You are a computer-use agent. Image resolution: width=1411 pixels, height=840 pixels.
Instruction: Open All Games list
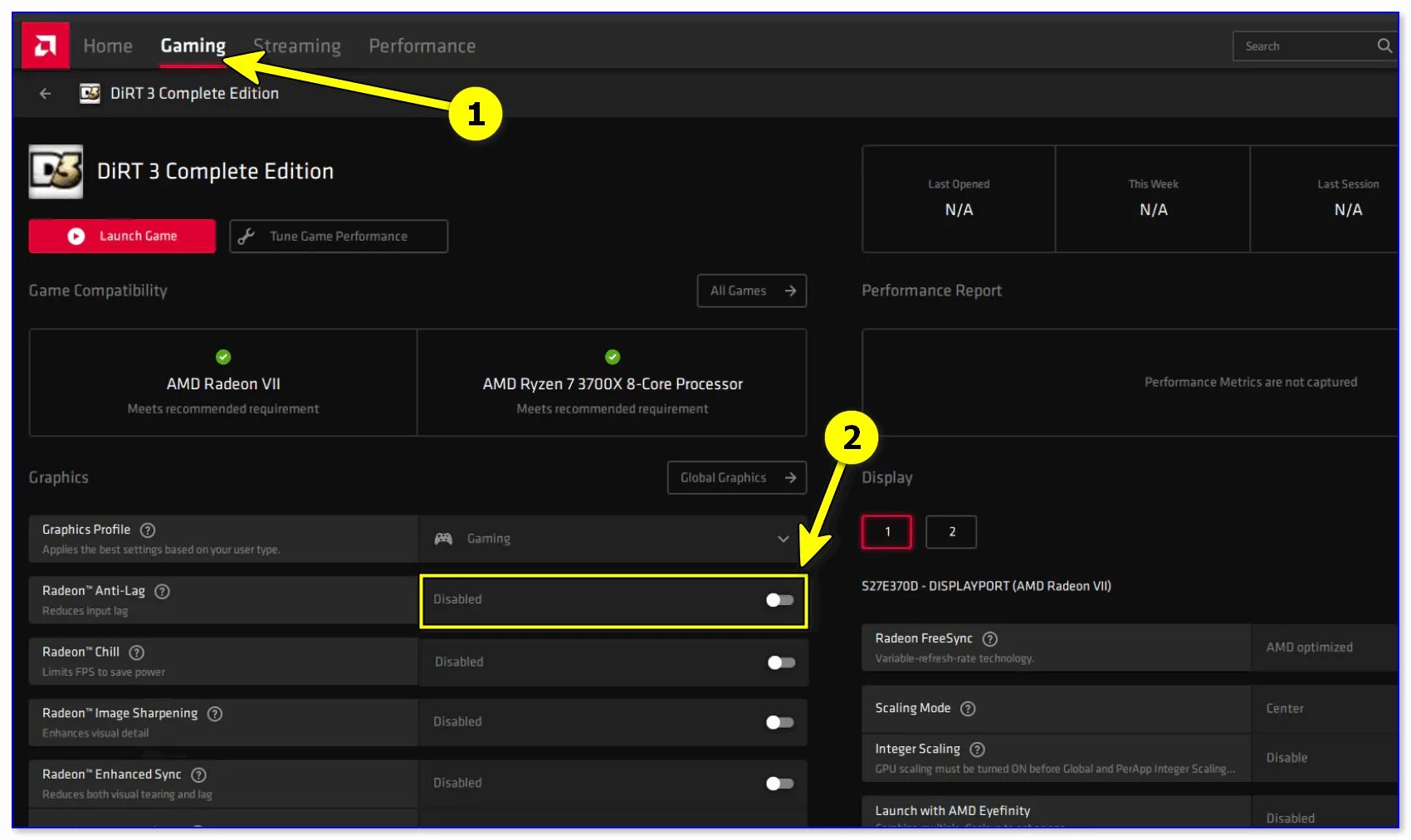point(752,291)
